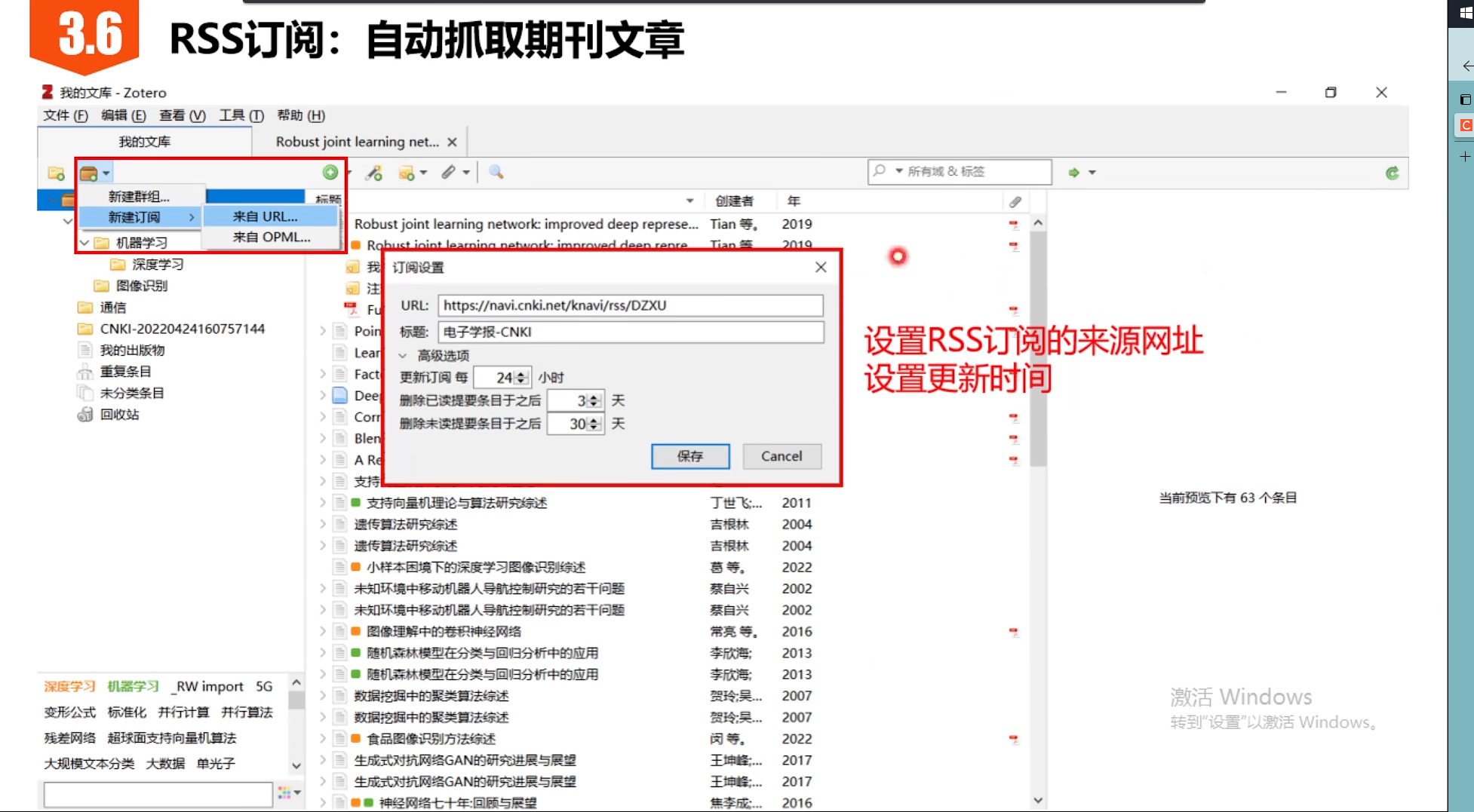1474x812 pixels.
Task: Cancel the subscription settings dialog
Action: pyautogui.click(x=782, y=456)
